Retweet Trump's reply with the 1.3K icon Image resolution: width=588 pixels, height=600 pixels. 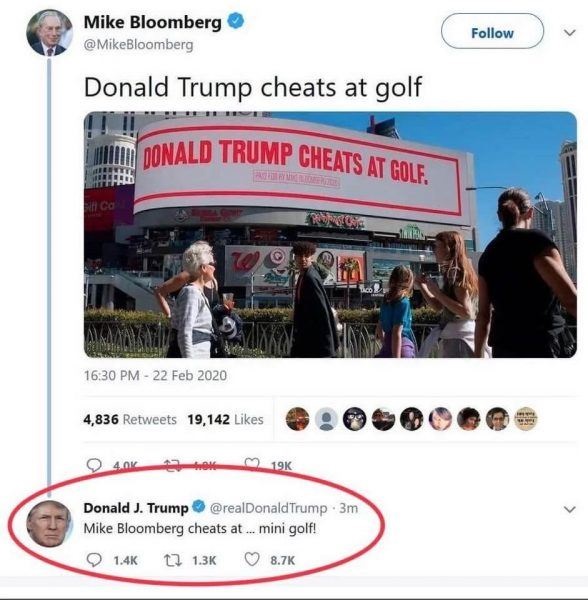coord(173,561)
